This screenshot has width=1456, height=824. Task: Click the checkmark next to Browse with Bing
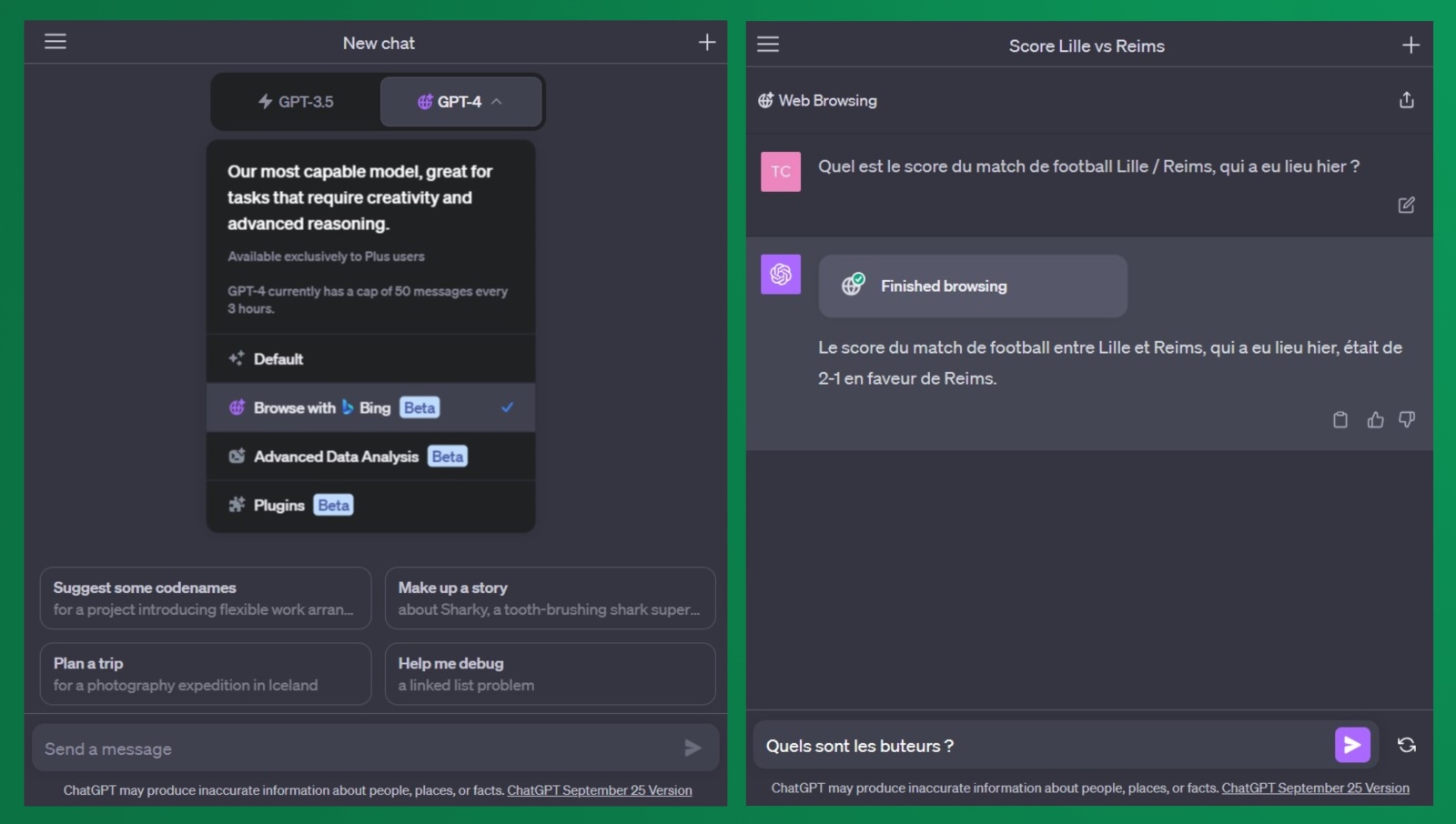point(507,407)
